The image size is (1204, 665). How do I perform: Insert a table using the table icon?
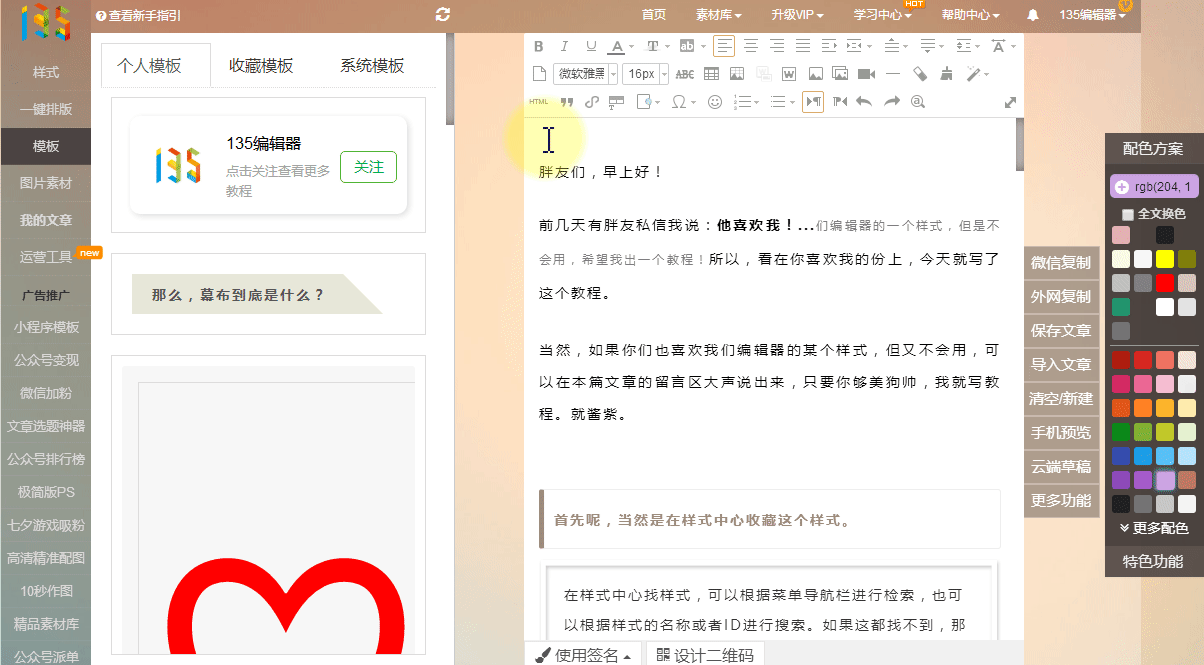[711, 74]
